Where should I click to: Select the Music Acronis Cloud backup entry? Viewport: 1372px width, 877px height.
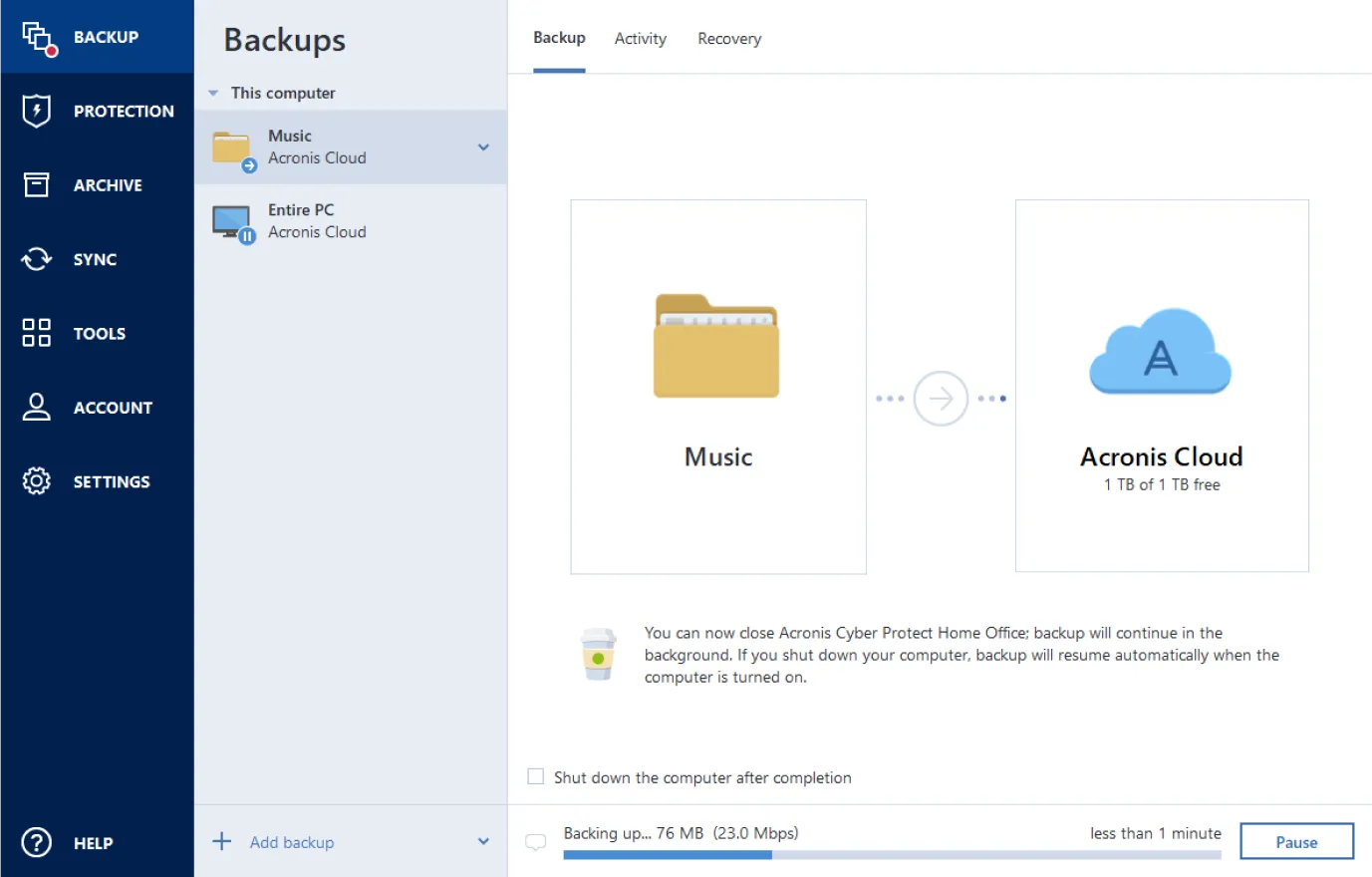(x=351, y=146)
